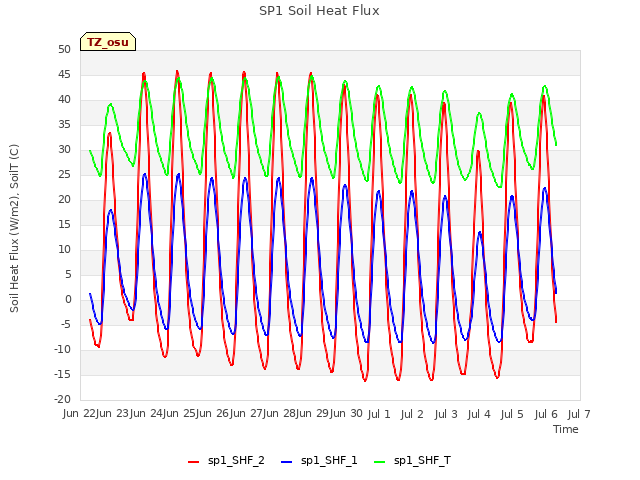This screenshot has width=640, height=480.
Task: Click the 0 y-axis tick label
Action: point(68,300)
